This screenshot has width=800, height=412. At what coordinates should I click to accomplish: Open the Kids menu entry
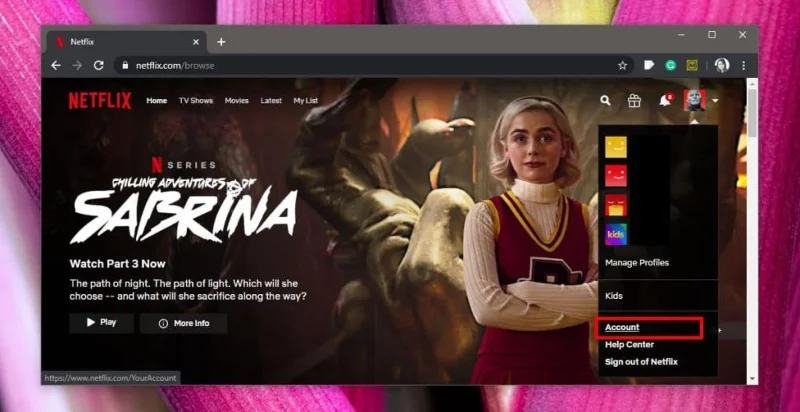614,296
